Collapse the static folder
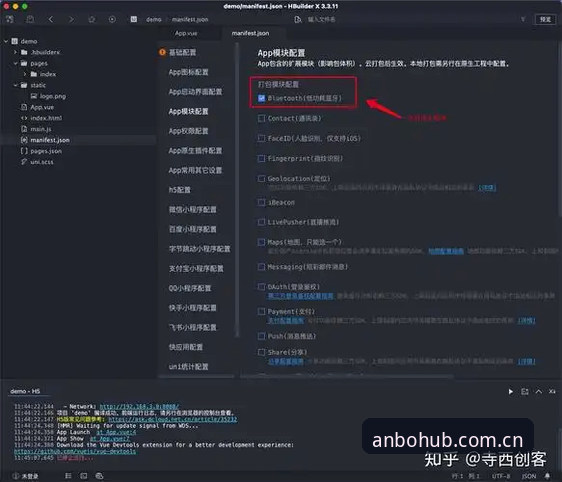Image resolution: width=562 pixels, height=482 pixels. [15, 85]
